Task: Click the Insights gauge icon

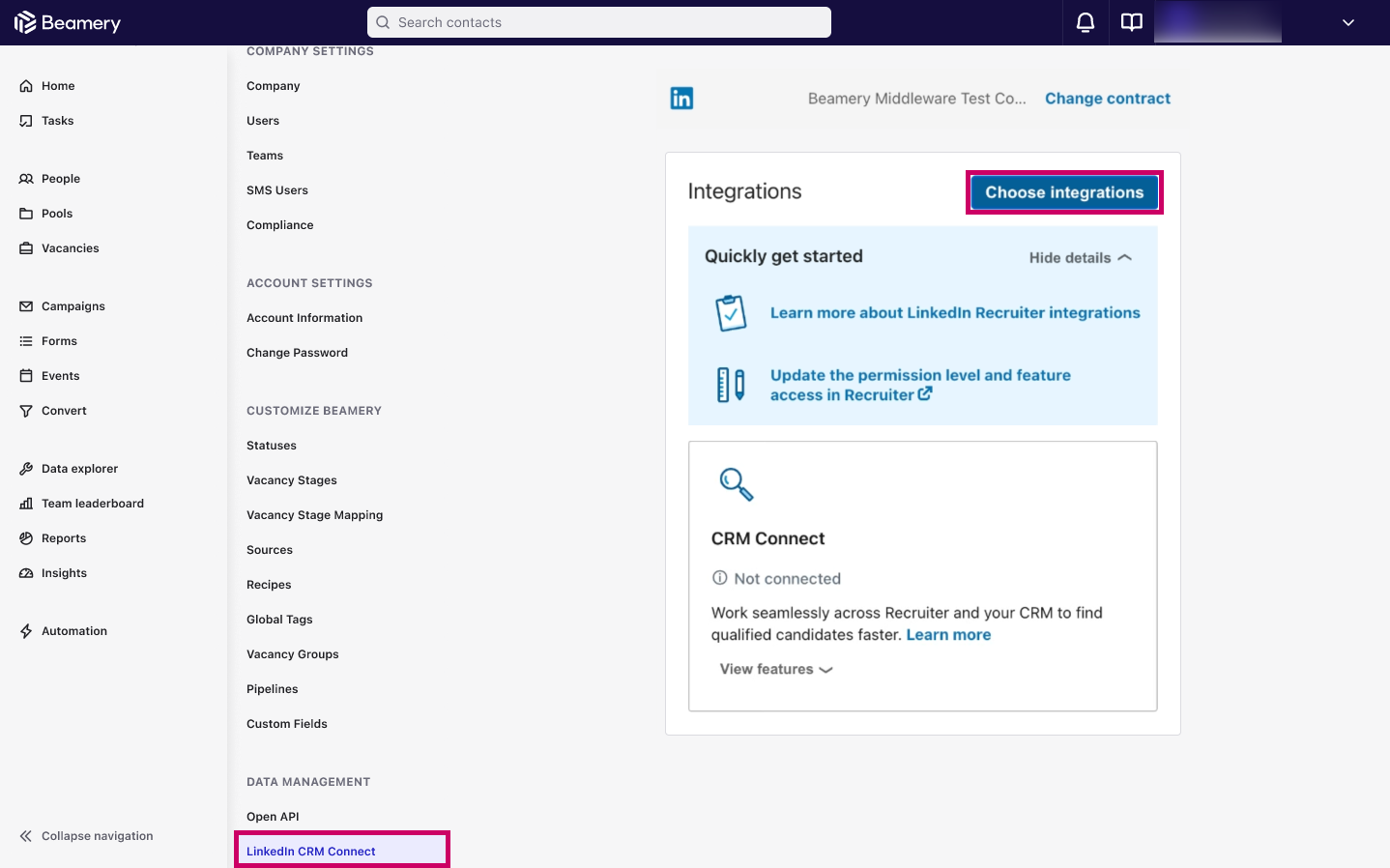Action: coord(26,573)
